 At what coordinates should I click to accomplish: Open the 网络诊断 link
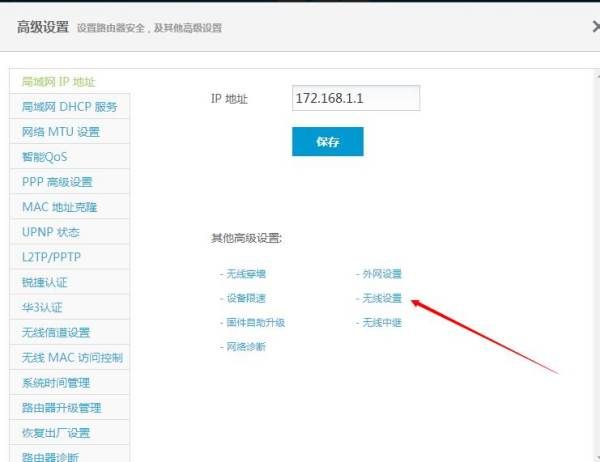point(246,346)
